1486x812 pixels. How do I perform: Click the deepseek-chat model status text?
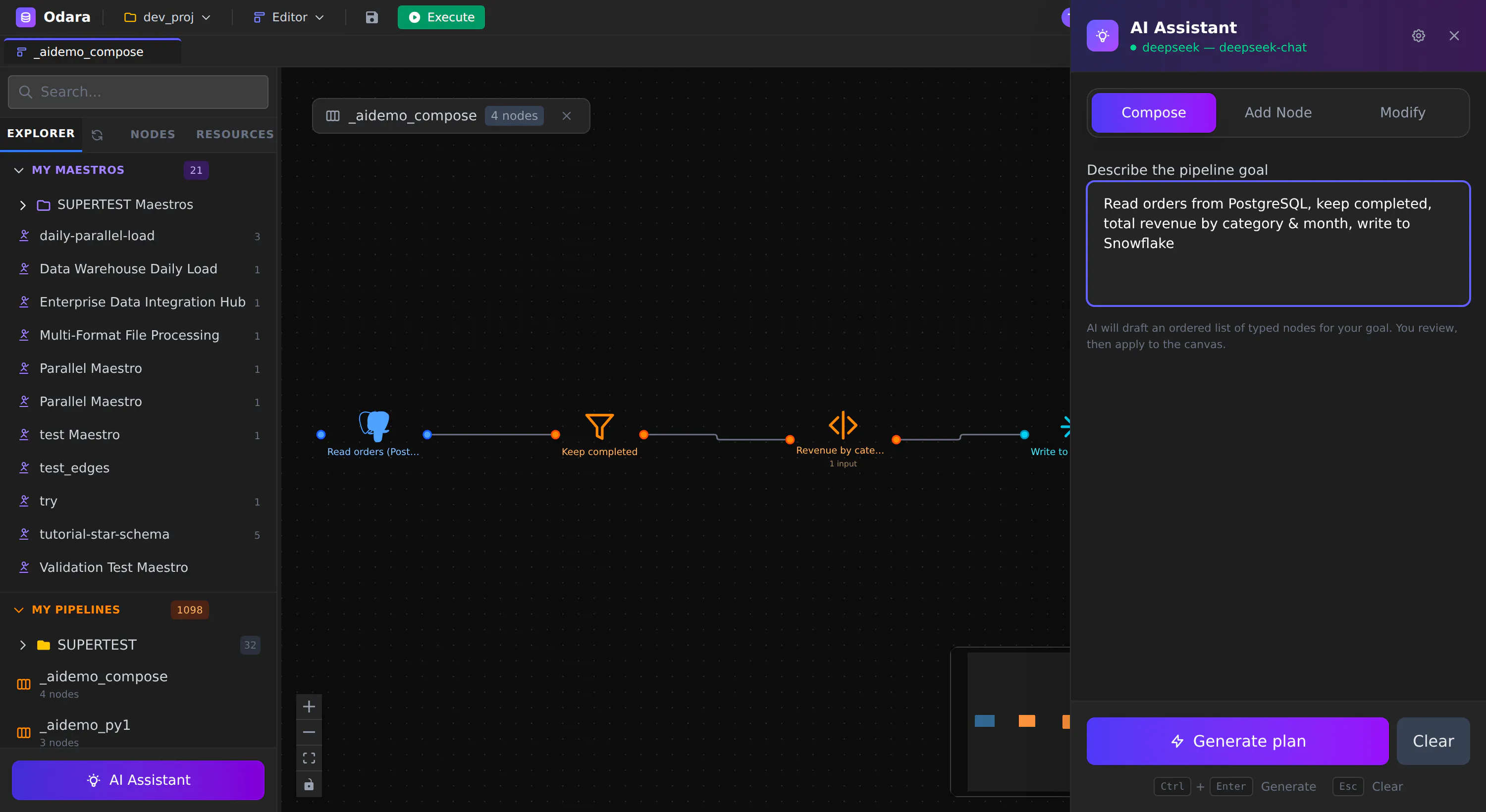point(1223,48)
